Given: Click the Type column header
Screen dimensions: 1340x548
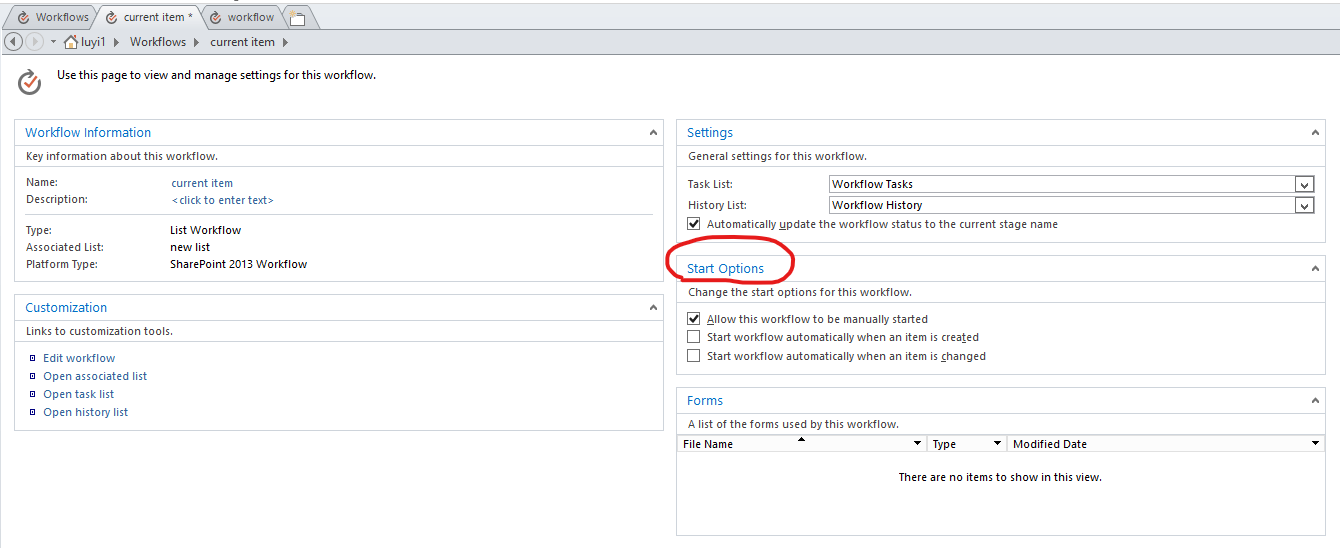Looking at the screenshot, I should click(966, 444).
